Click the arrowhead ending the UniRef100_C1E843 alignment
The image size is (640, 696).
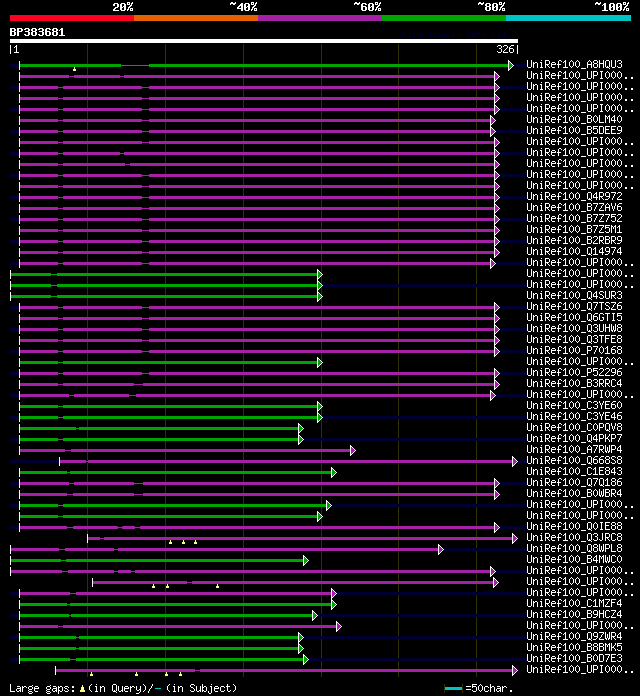point(334,473)
